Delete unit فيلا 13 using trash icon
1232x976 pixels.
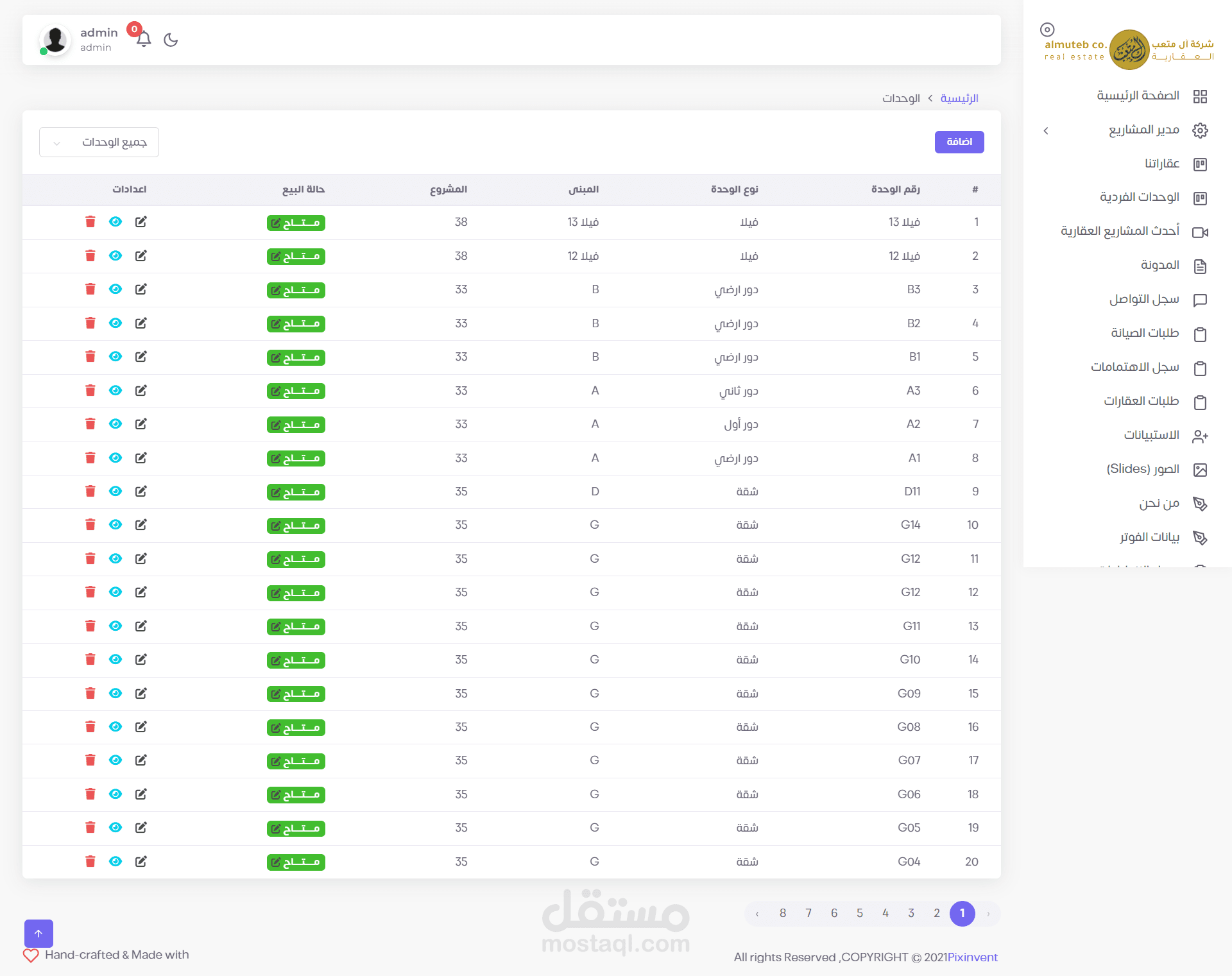coord(90,222)
